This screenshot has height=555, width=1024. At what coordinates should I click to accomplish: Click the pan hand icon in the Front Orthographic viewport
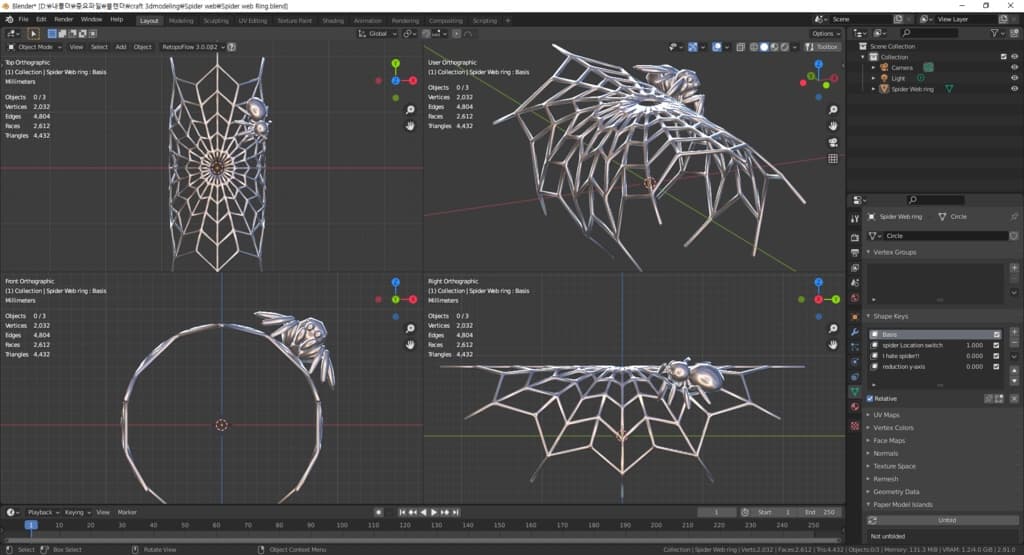[x=410, y=345]
